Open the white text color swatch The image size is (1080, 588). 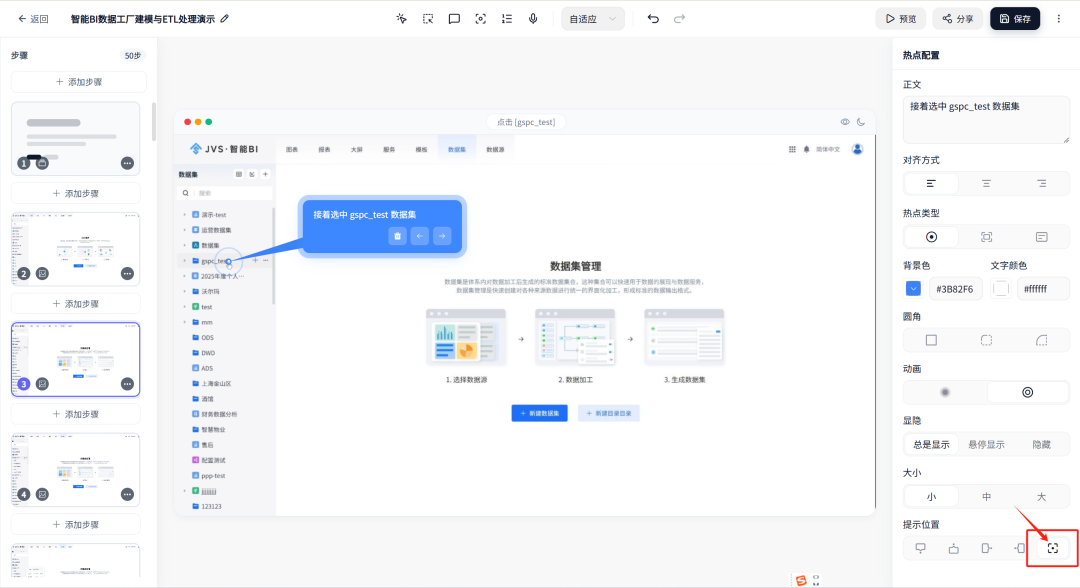tap(1001, 288)
